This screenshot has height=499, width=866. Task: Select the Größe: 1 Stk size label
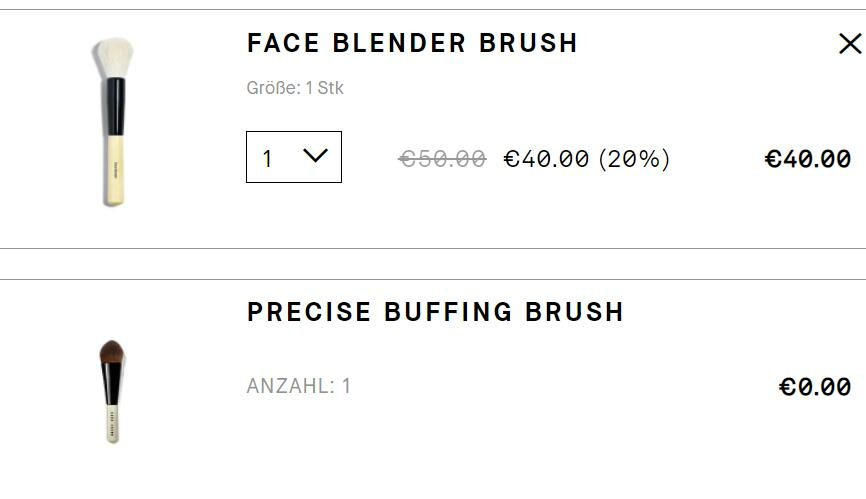(295, 88)
